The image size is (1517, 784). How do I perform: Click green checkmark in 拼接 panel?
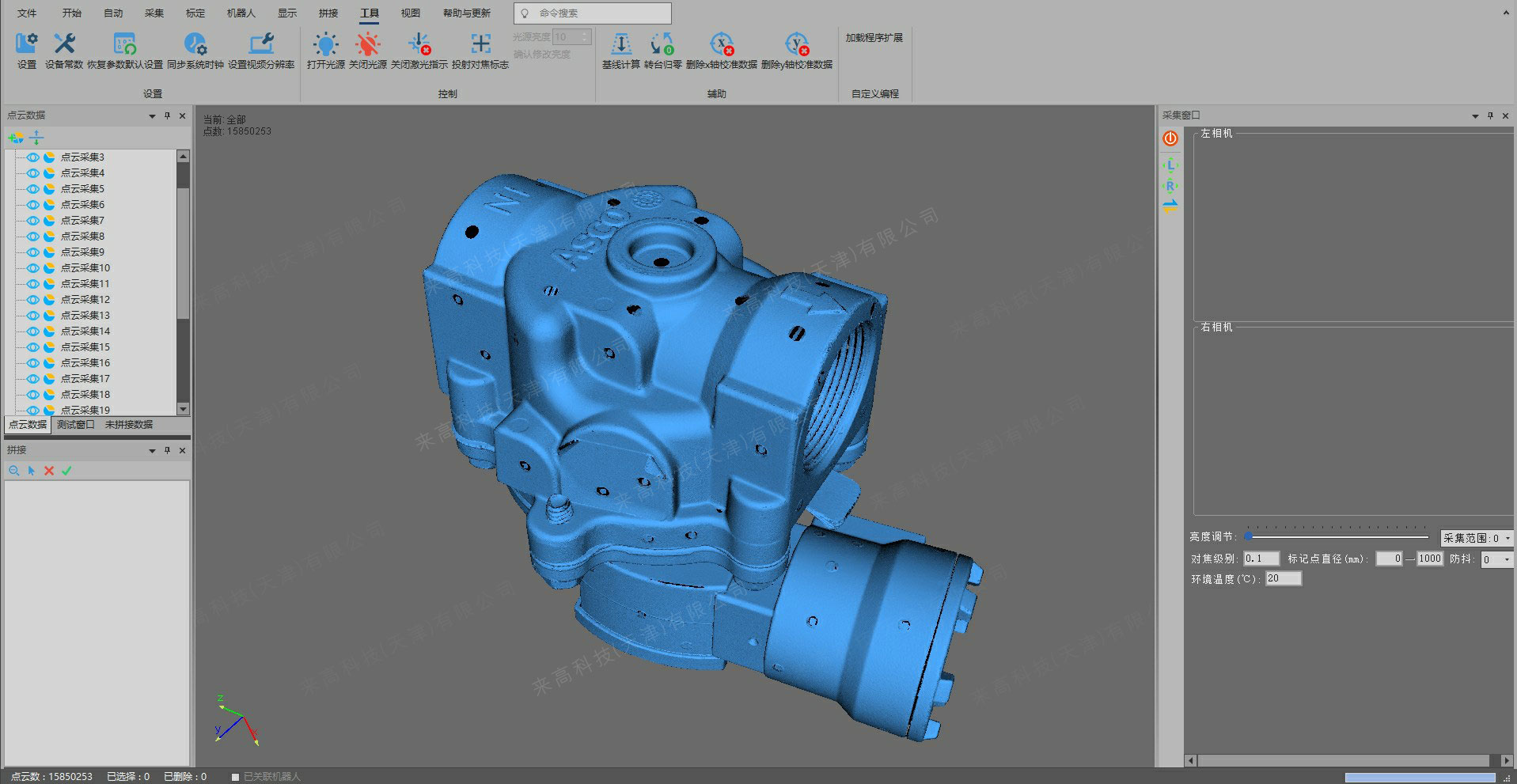66,471
